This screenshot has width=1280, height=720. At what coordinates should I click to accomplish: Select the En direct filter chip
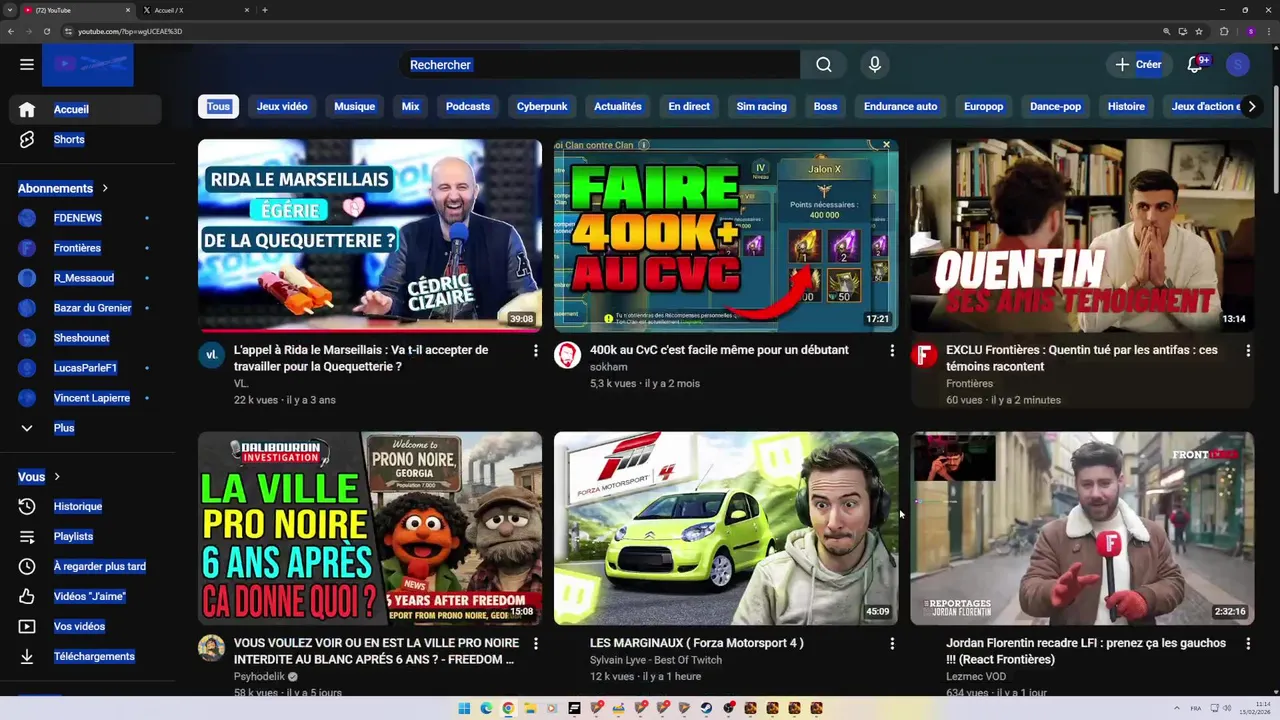(x=689, y=107)
